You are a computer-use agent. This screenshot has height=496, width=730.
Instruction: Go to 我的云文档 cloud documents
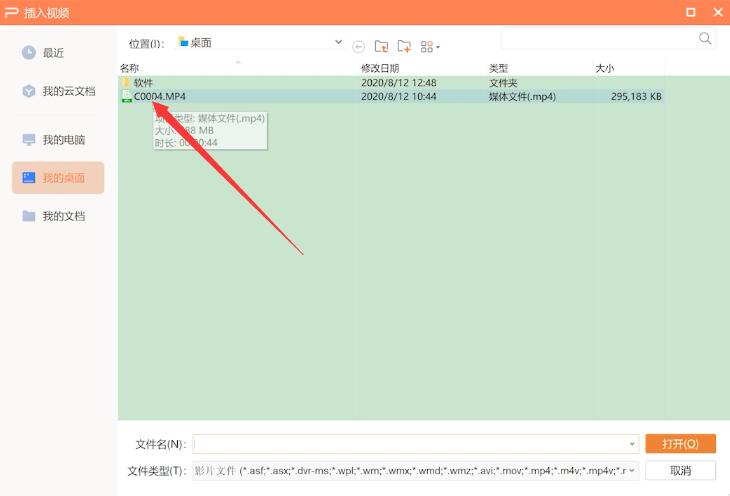[58, 91]
